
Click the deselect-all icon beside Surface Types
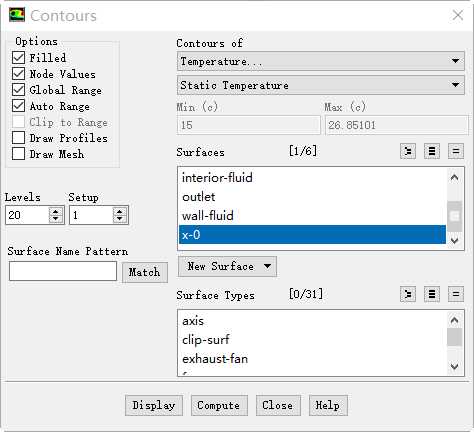[456, 294]
